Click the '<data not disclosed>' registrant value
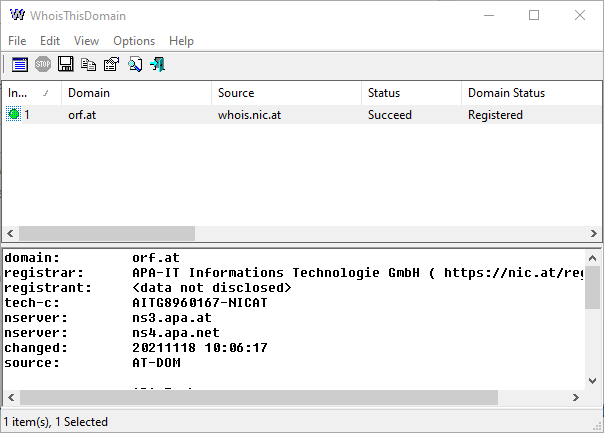This screenshot has width=604, height=433. 212,288
